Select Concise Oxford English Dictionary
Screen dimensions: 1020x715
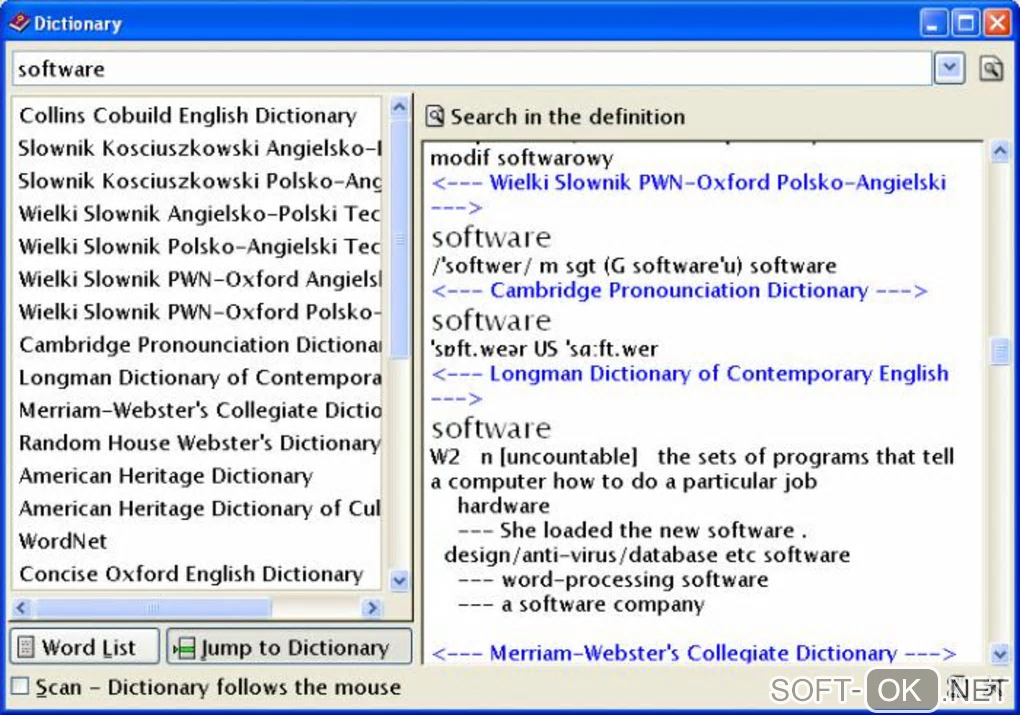[196, 574]
